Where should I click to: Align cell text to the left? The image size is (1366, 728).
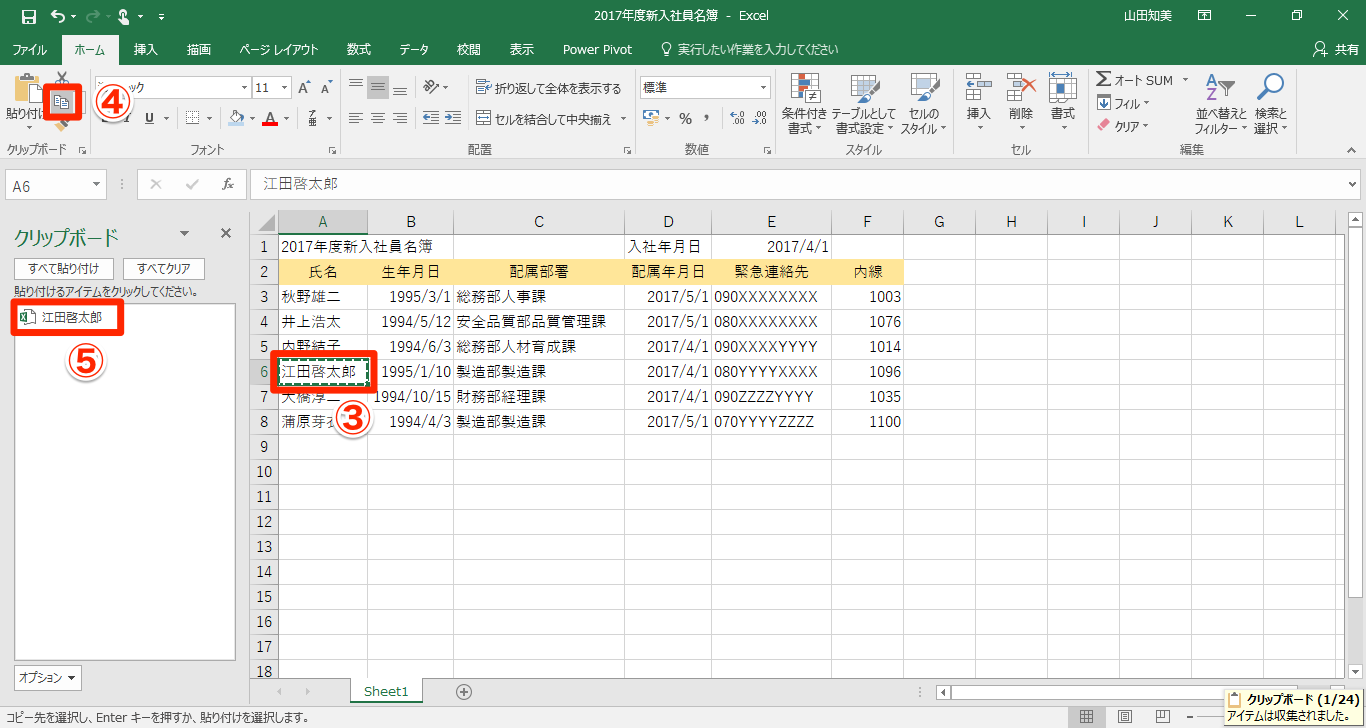(x=356, y=118)
